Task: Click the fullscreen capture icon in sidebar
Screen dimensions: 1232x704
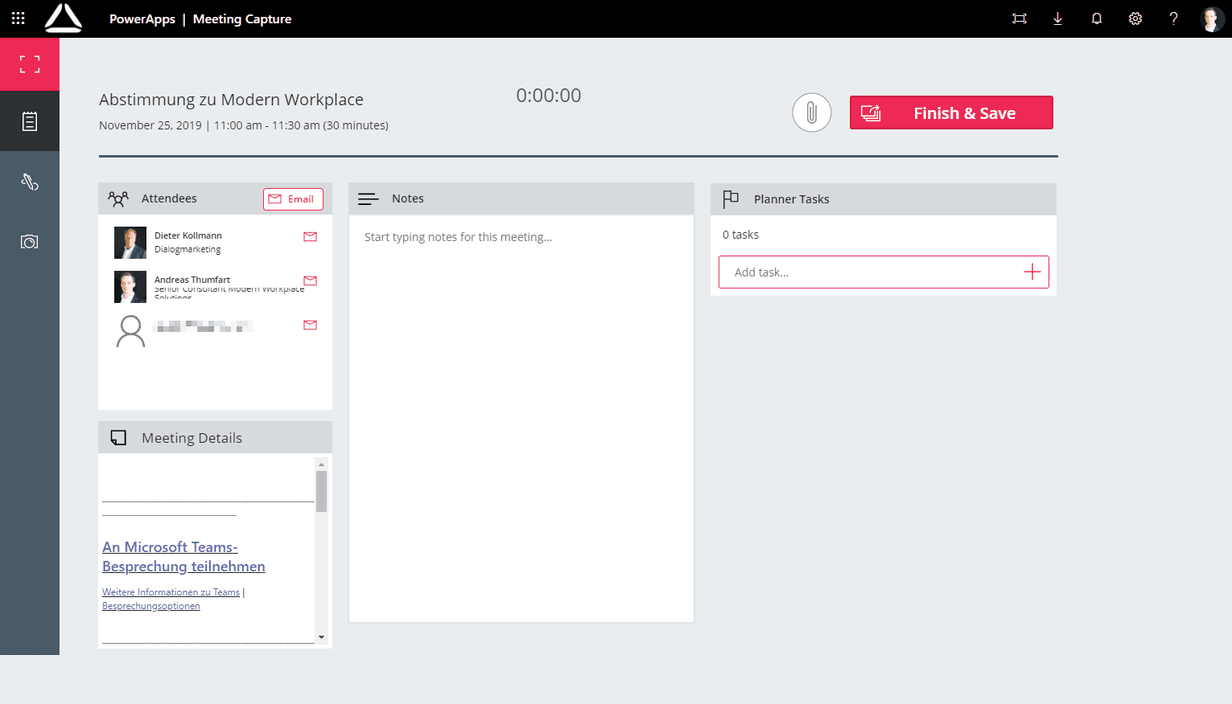Action: click(30, 65)
